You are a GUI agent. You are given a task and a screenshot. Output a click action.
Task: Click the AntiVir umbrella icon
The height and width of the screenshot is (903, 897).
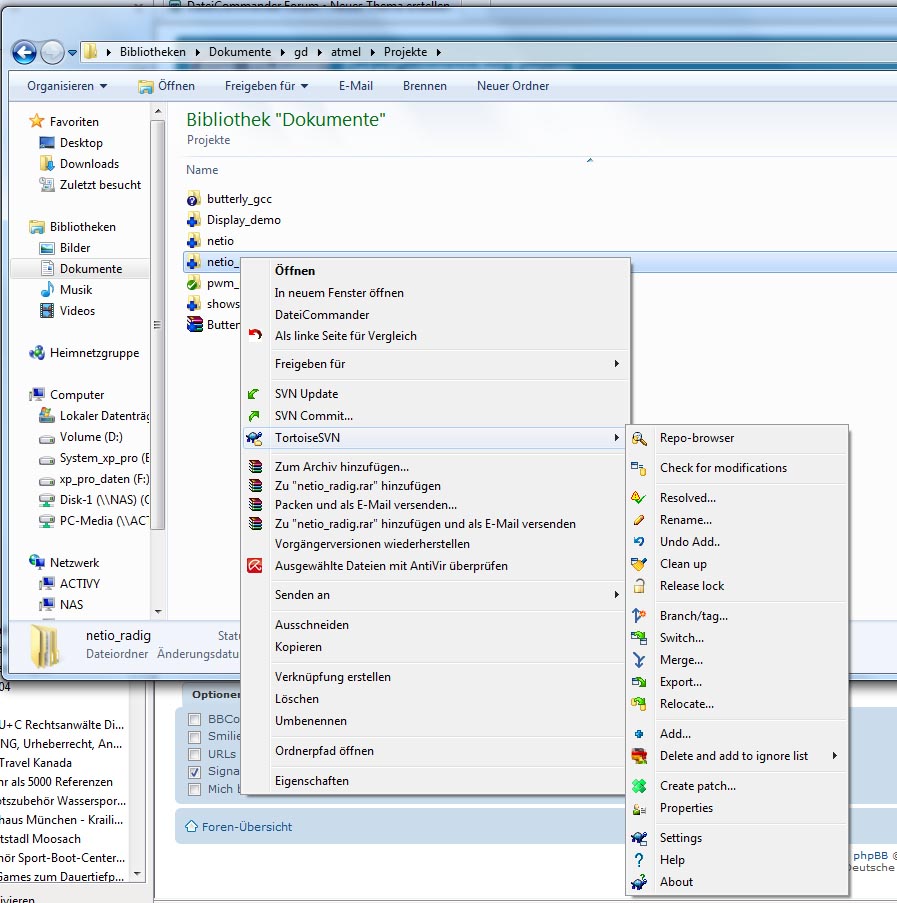(x=254, y=566)
